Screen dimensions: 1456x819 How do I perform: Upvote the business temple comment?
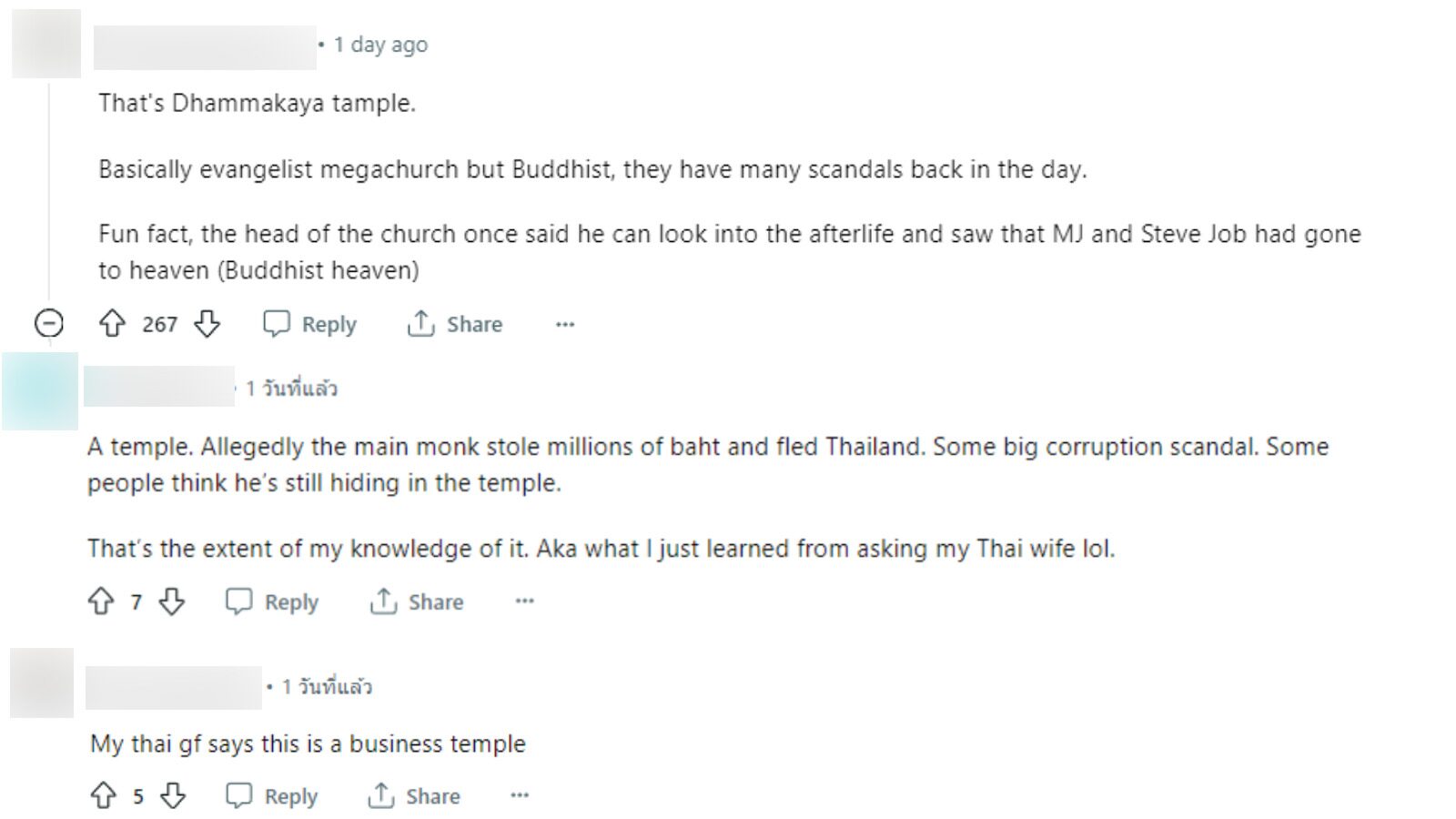click(x=103, y=796)
